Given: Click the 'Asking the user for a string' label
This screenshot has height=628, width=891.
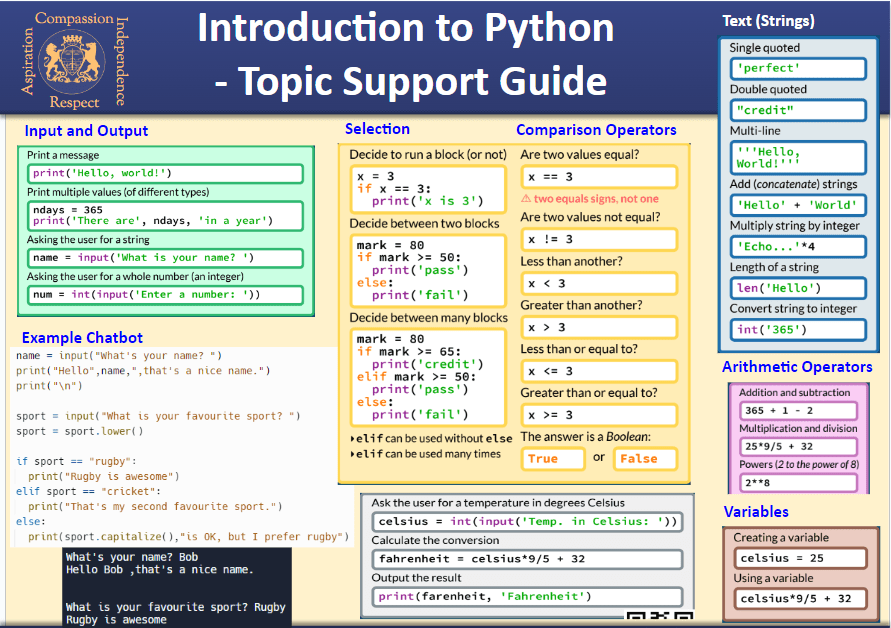Looking at the screenshot, I should click(x=88, y=240).
